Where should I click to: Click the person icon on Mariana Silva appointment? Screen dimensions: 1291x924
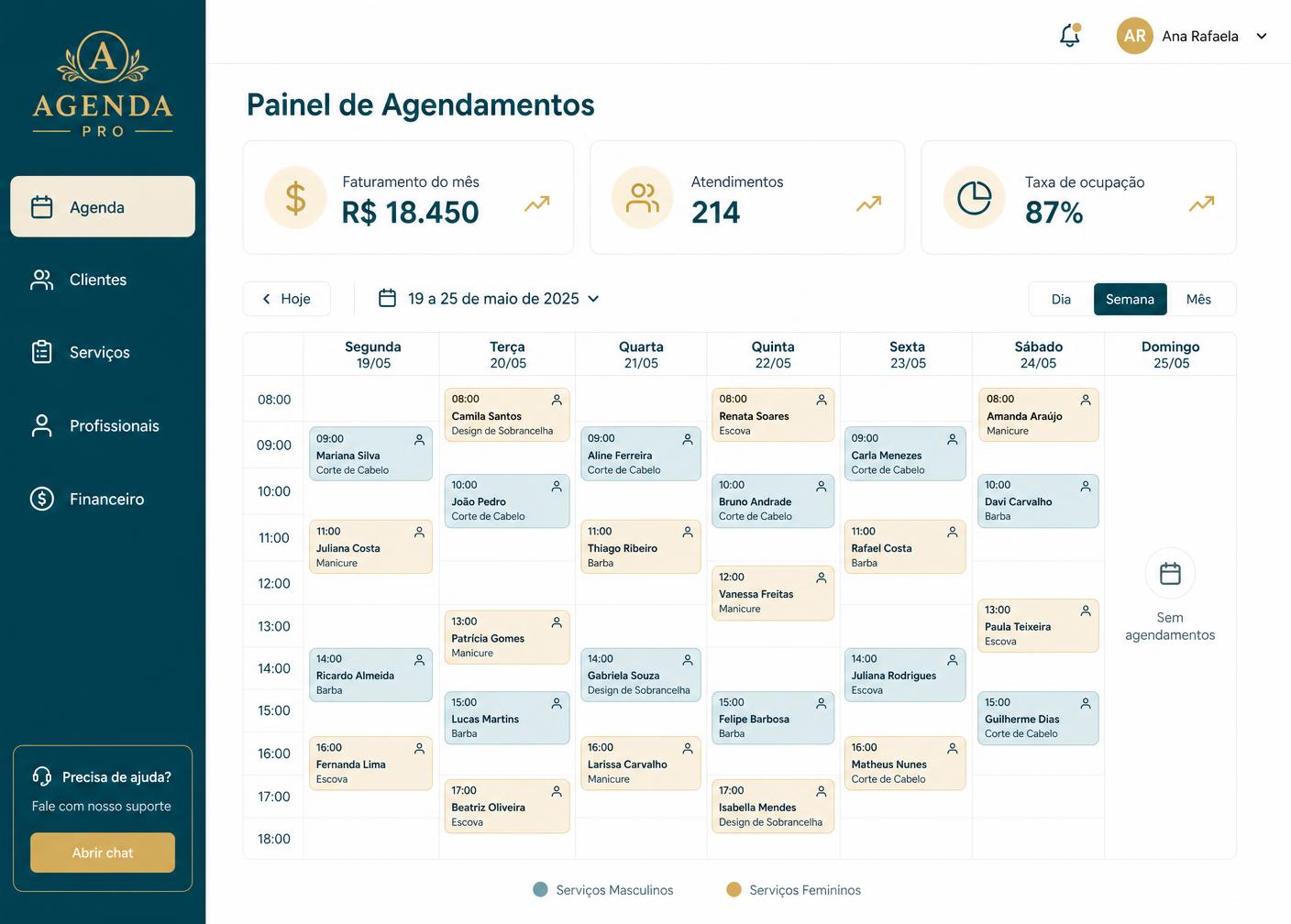coord(419,440)
